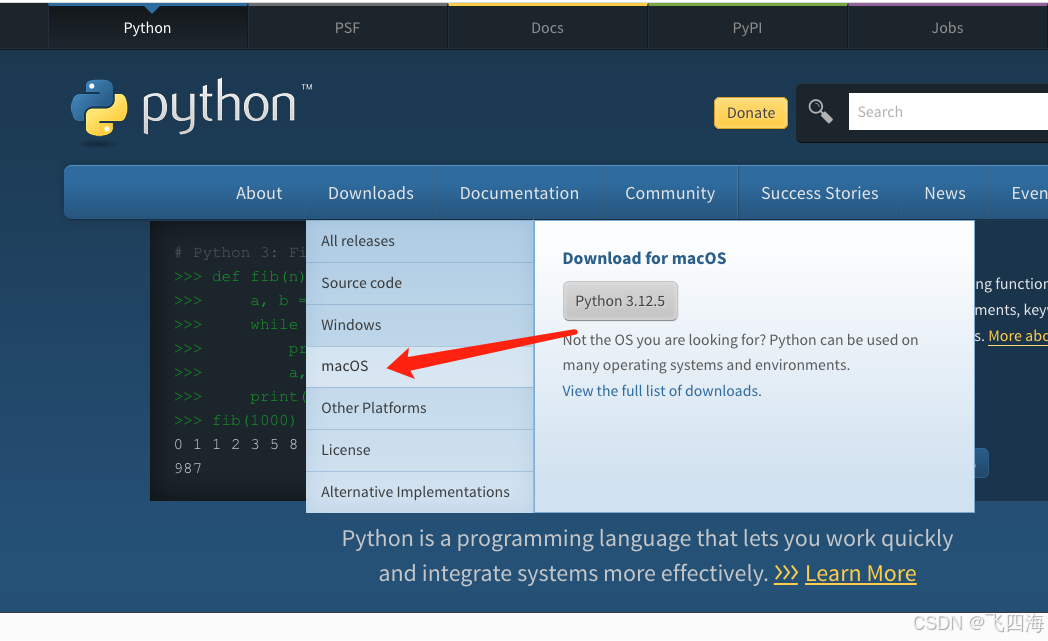The image size is (1048, 641).
Task: Open the About menu
Action: click(x=259, y=193)
